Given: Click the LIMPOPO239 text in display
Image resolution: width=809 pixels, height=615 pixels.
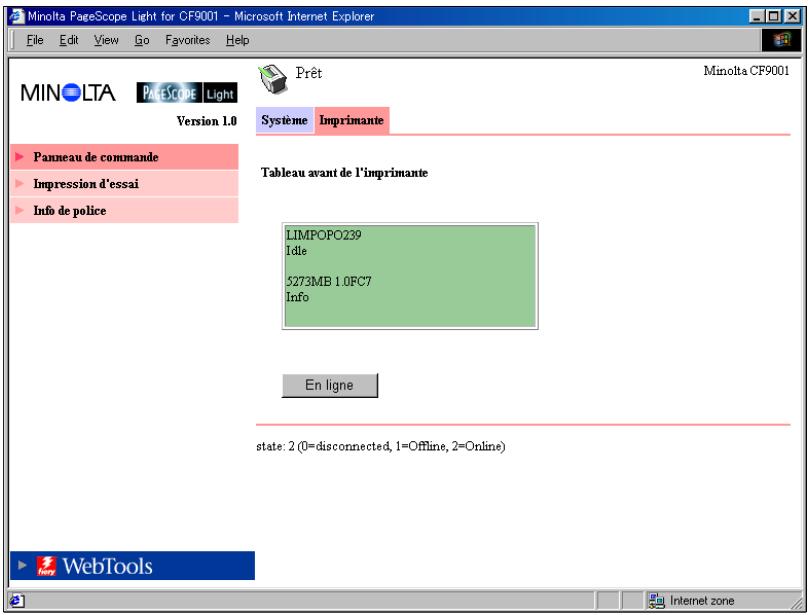Looking at the screenshot, I should (323, 235).
